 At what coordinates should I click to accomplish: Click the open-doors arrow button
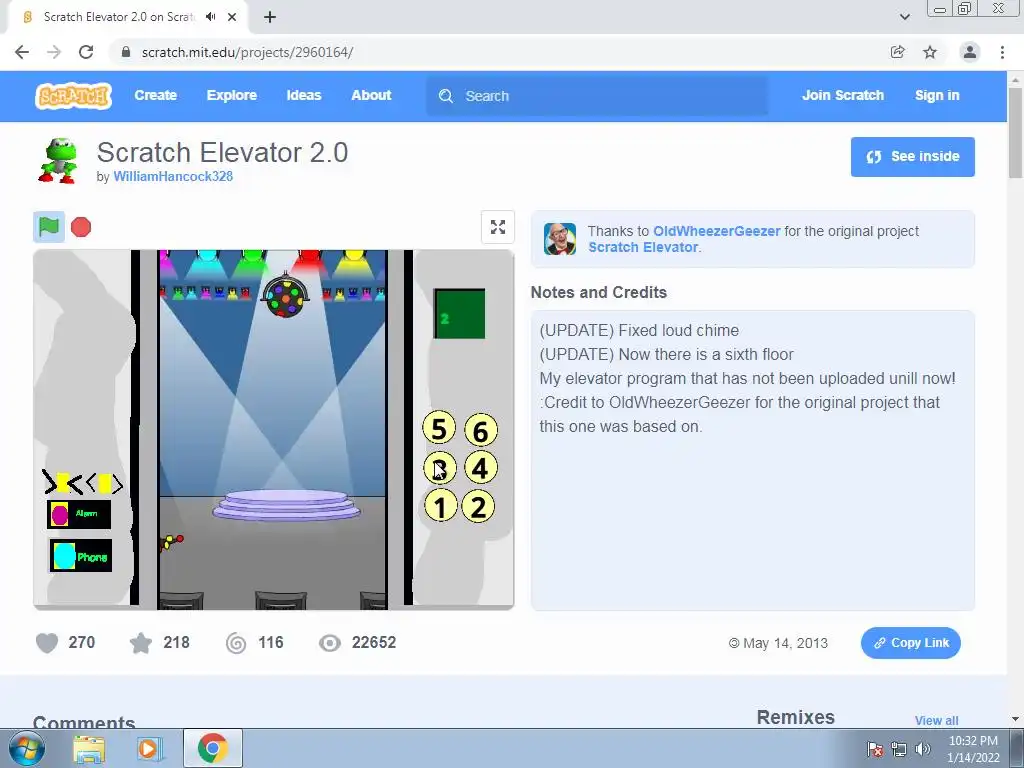point(104,483)
